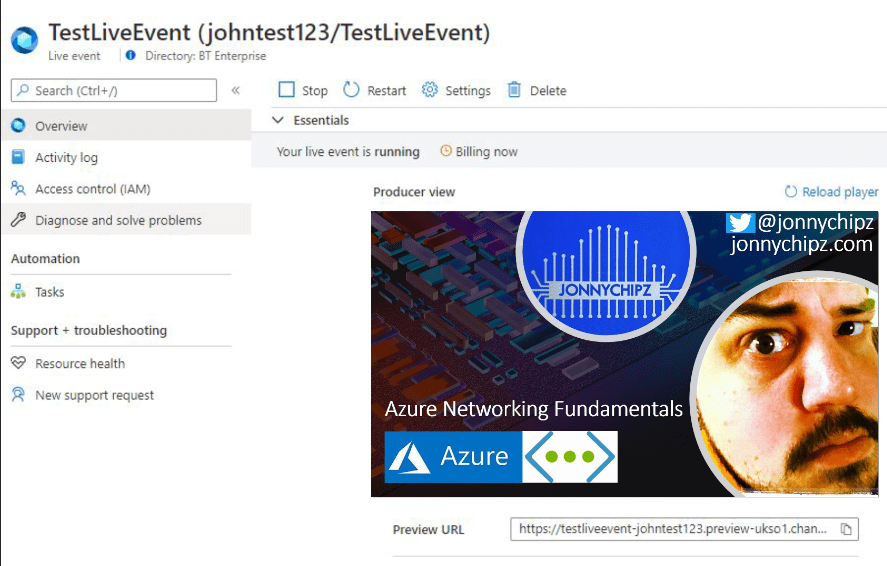The height and width of the screenshot is (566, 887).
Task: Open Diagnose and solve problems
Action: coord(118,220)
